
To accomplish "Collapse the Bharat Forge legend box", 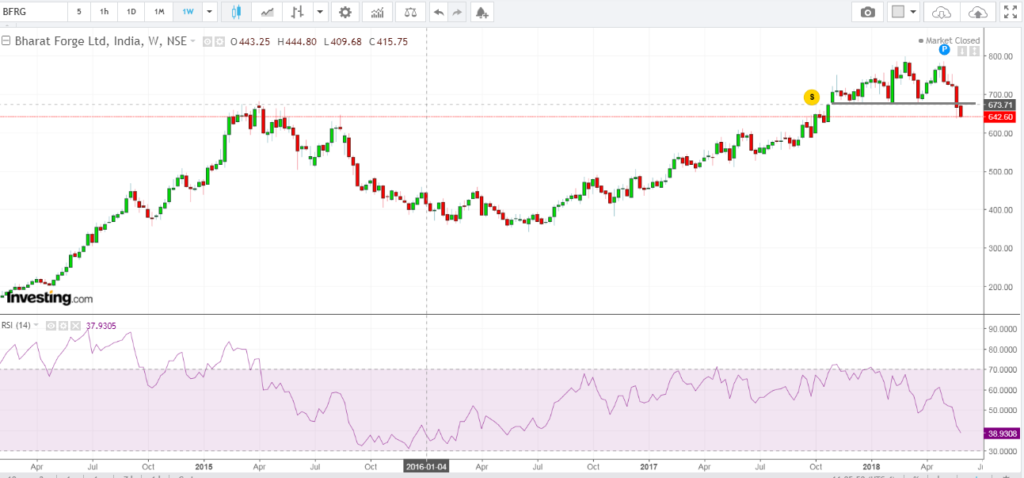I will click(x=6, y=41).
